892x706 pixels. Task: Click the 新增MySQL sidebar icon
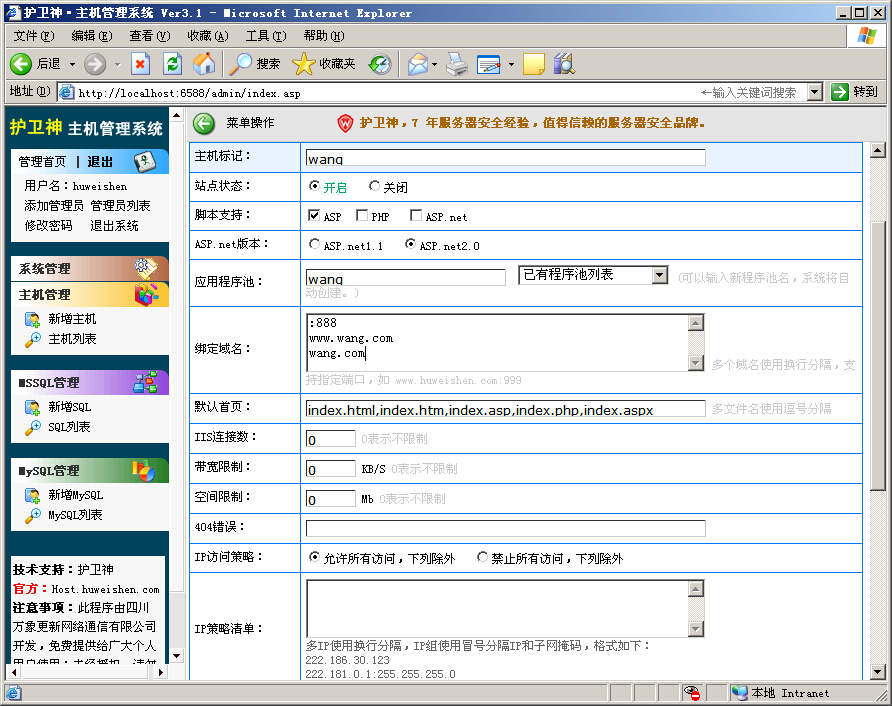coord(32,495)
